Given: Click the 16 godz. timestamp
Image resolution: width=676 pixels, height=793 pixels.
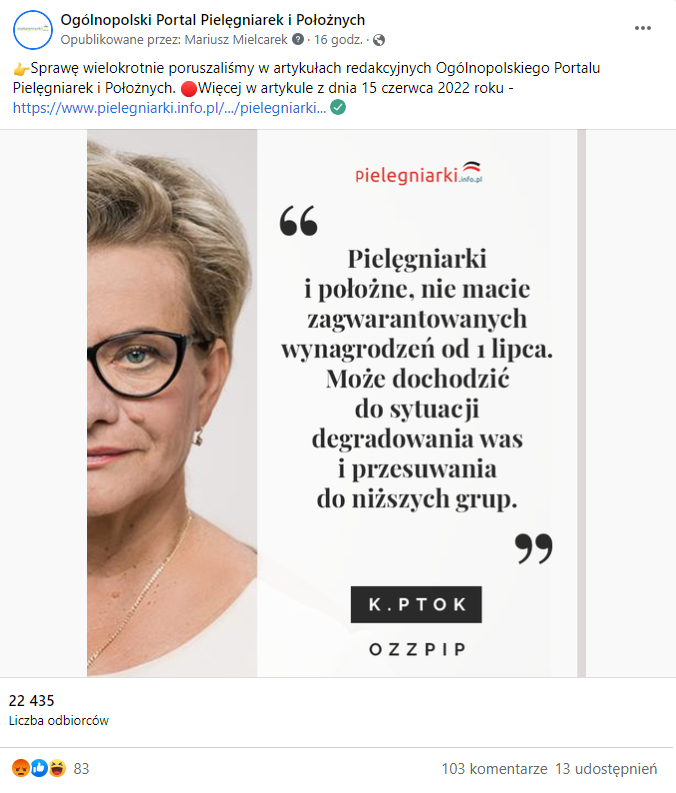Looking at the screenshot, I should click(x=338, y=39).
